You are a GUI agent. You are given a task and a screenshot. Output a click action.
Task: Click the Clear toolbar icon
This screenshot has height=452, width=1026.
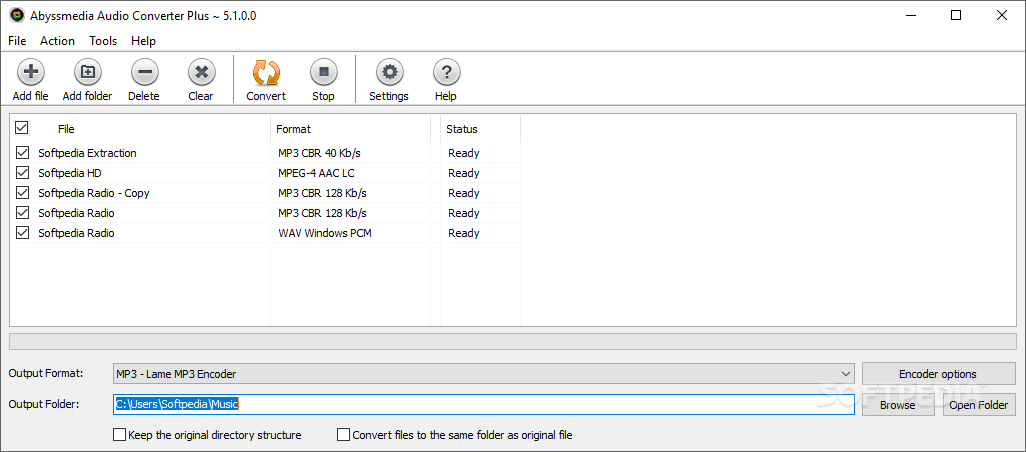pos(202,73)
